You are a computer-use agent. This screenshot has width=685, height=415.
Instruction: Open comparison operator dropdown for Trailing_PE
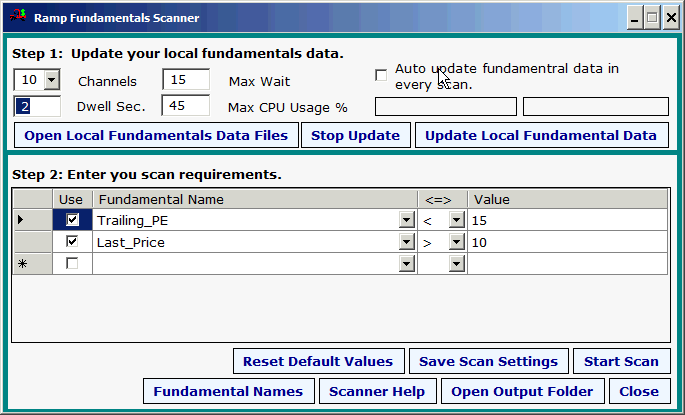457,220
